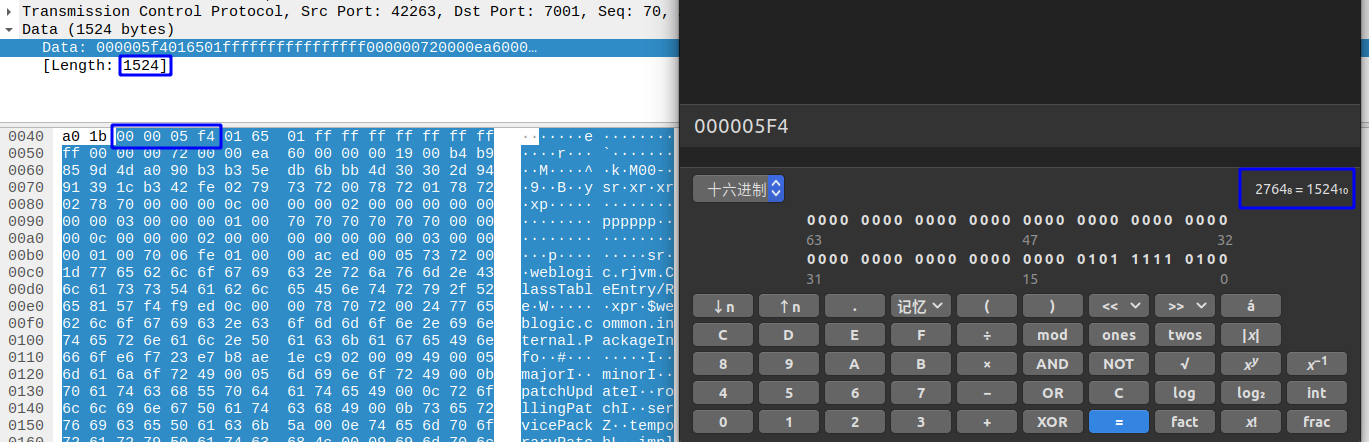Click the XOR button
The image size is (1369, 442).
coord(1052,422)
